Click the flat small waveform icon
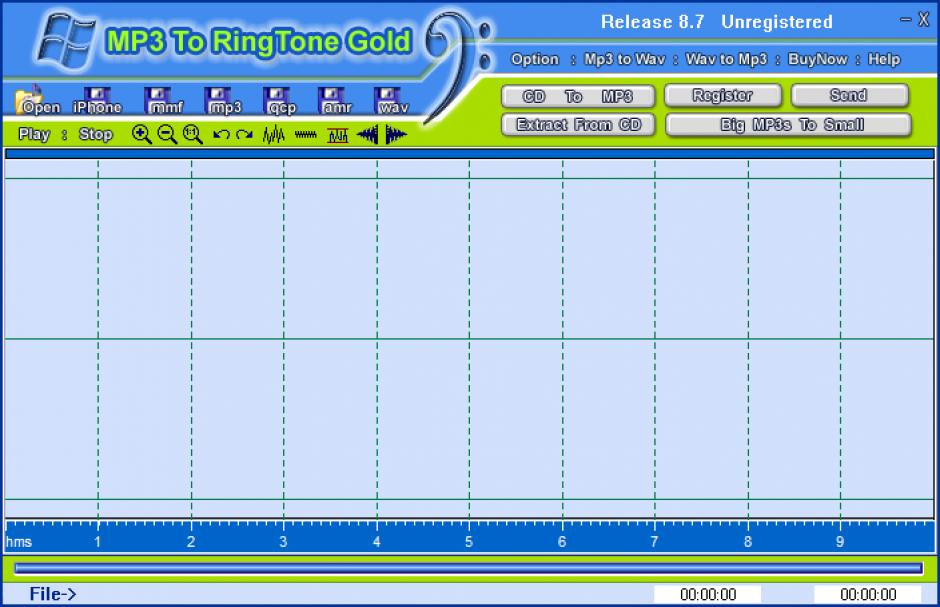940x607 pixels. coord(306,135)
